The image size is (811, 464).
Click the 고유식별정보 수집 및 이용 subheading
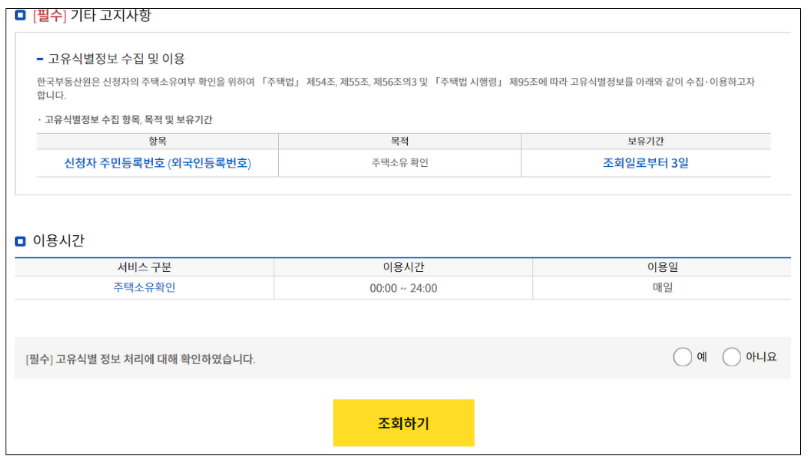pyautogui.click(x=116, y=58)
